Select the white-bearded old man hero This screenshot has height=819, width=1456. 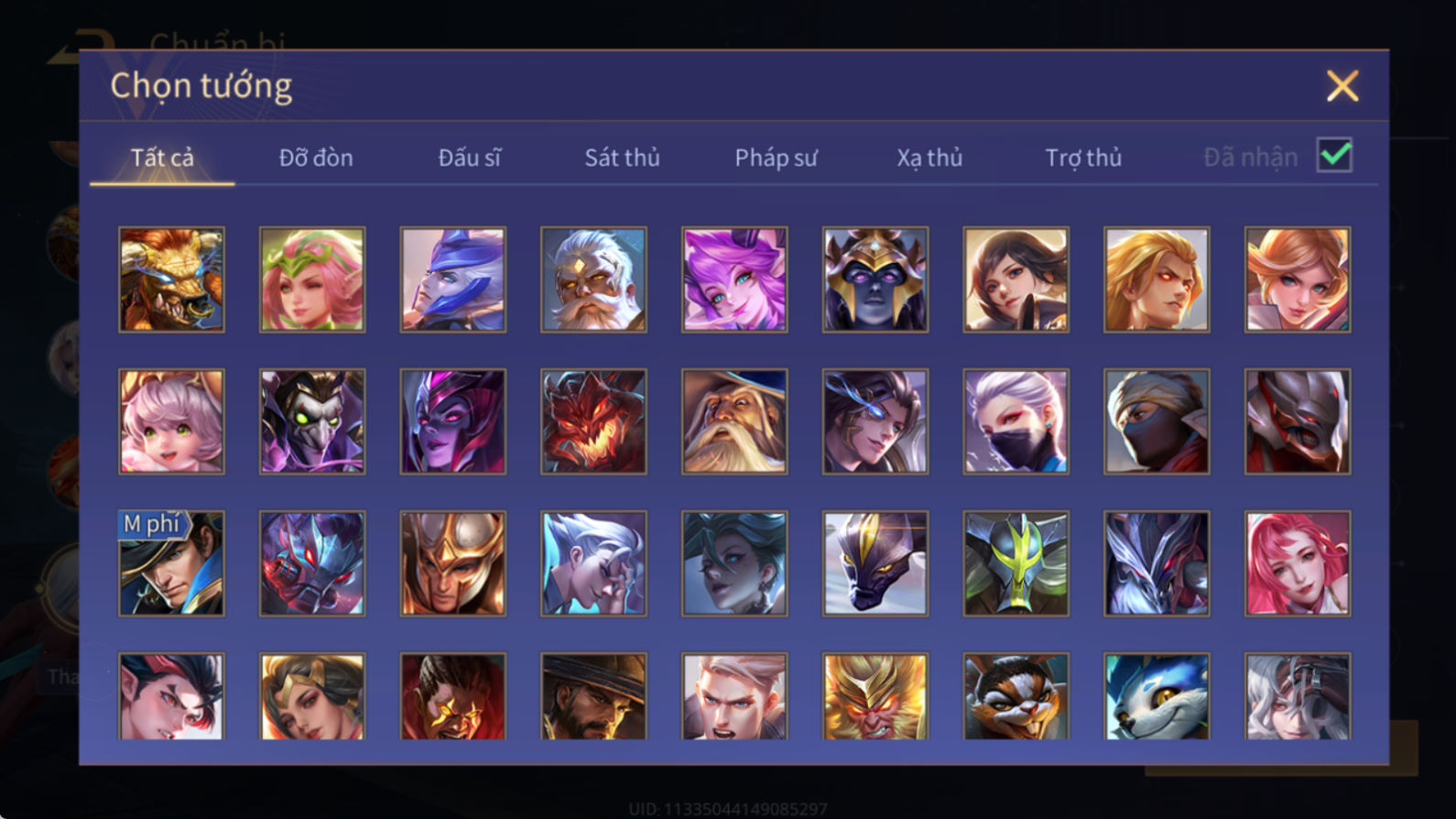593,279
